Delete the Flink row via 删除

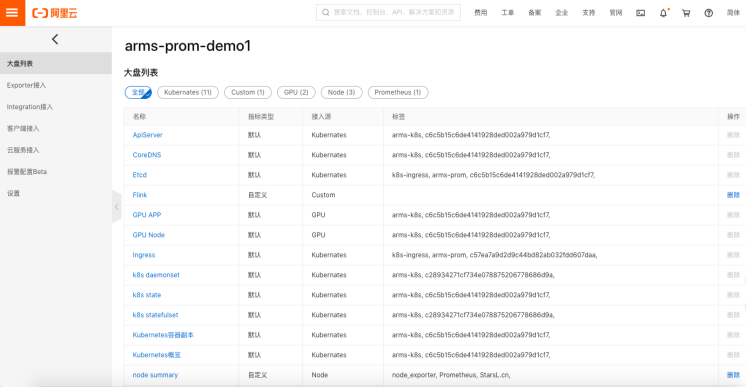(734, 195)
